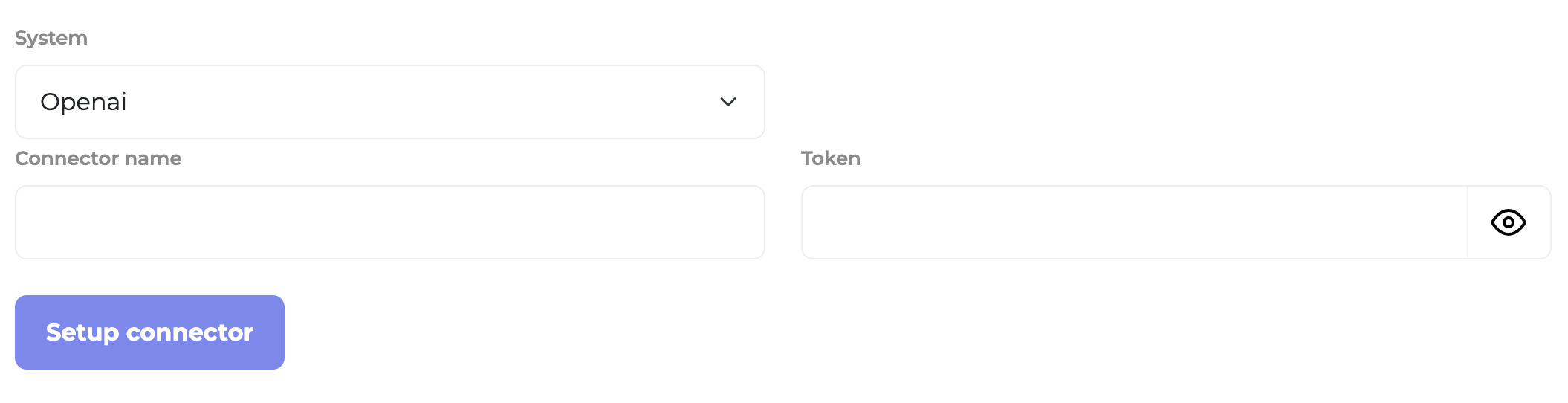Click the chevron arrow in System dropdown

(728, 102)
